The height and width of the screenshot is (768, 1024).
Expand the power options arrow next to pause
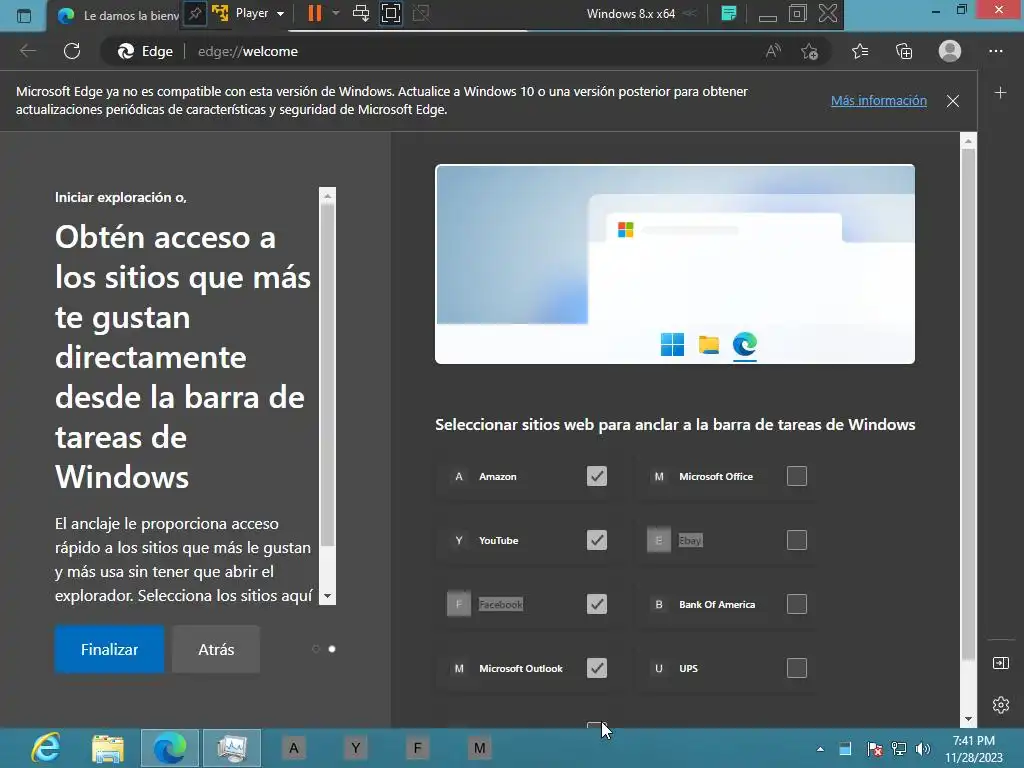[336, 13]
